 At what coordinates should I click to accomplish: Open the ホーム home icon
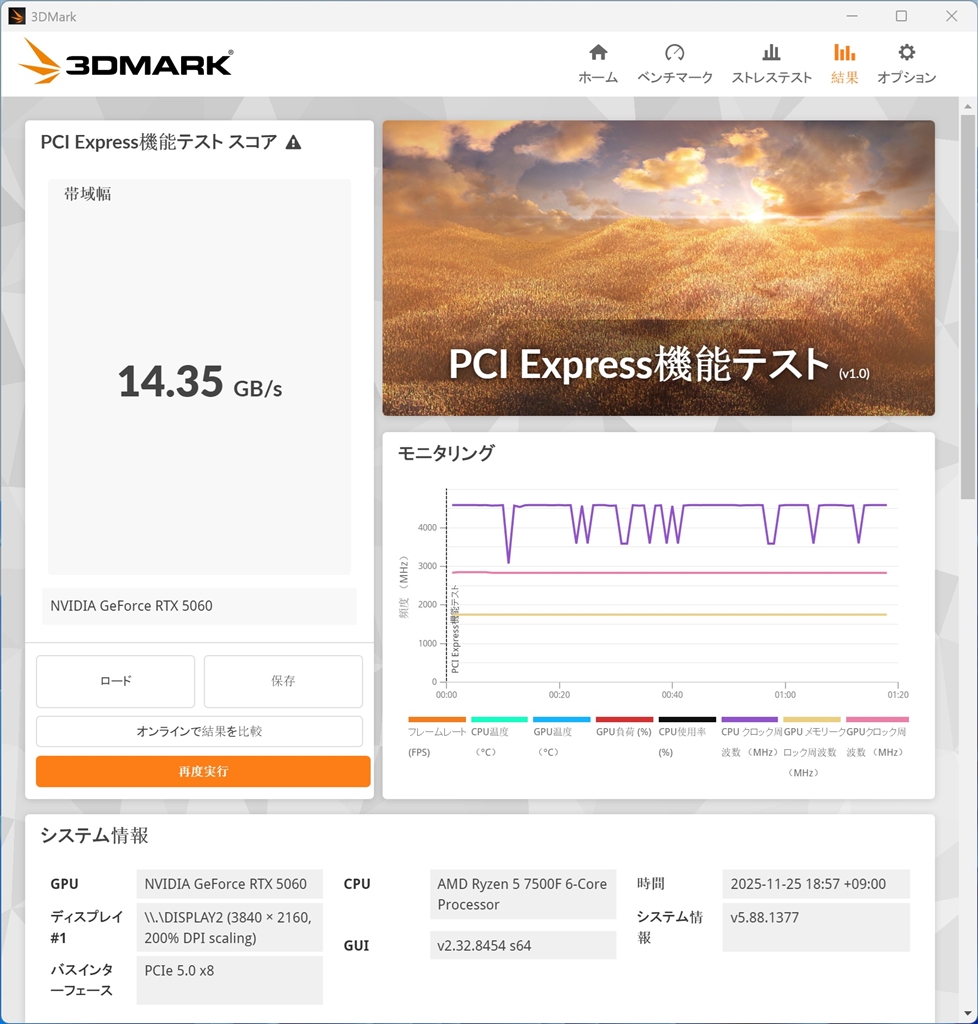coord(598,52)
